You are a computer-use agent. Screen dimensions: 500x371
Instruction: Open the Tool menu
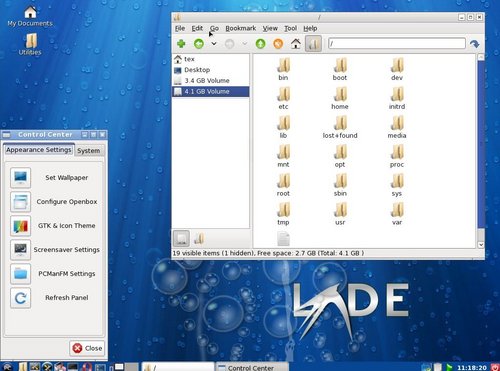[290, 28]
